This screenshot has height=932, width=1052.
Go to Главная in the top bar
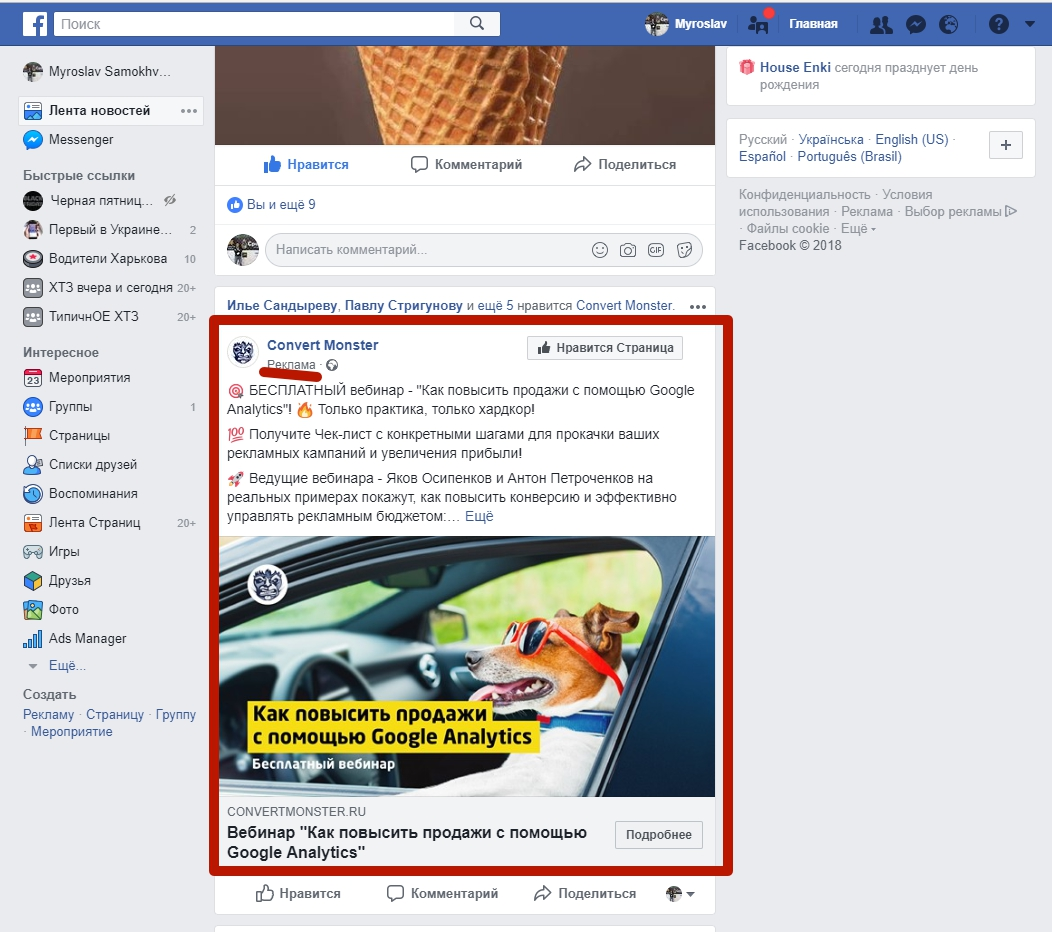pyautogui.click(x=813, y=24)
